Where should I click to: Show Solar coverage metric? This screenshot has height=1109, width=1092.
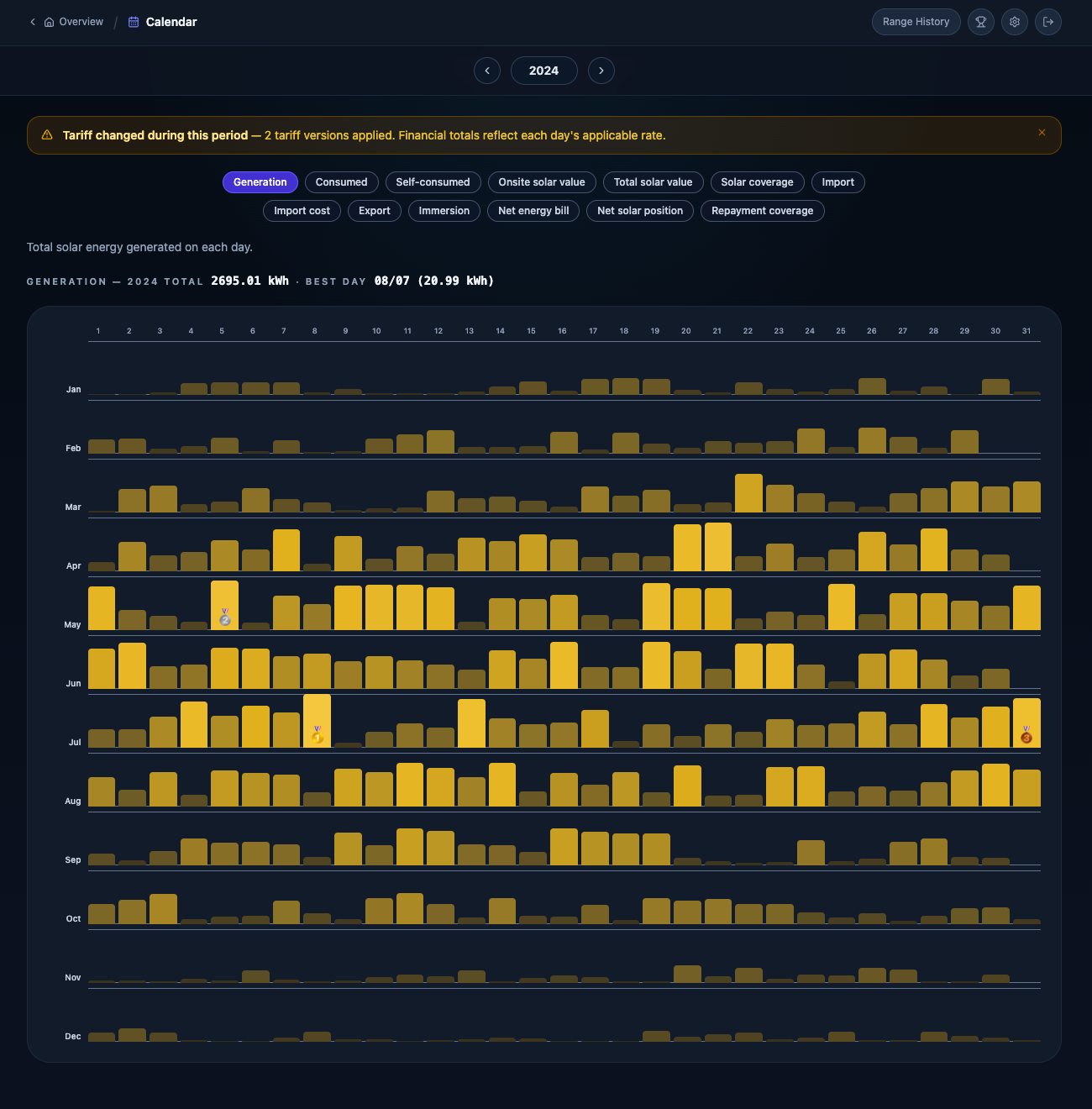[x=758, y=182]
